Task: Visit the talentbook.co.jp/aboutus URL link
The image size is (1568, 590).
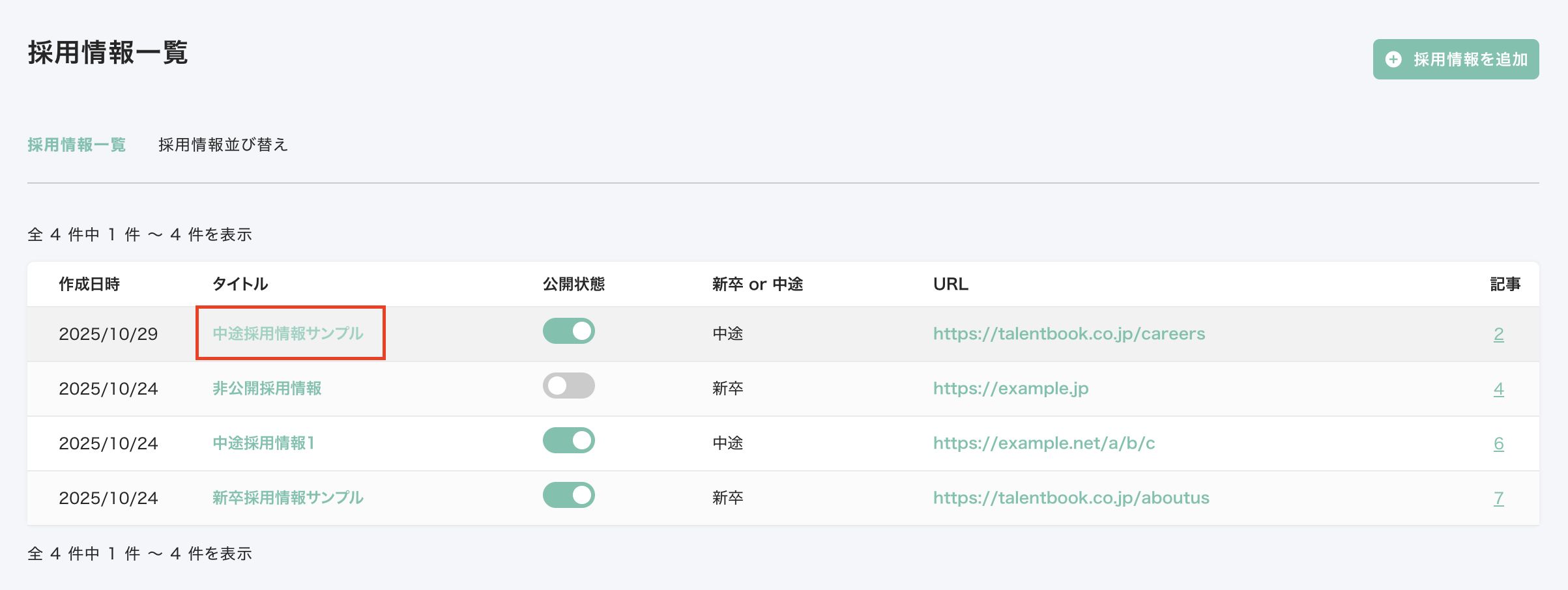Action: pos(1071,498)
